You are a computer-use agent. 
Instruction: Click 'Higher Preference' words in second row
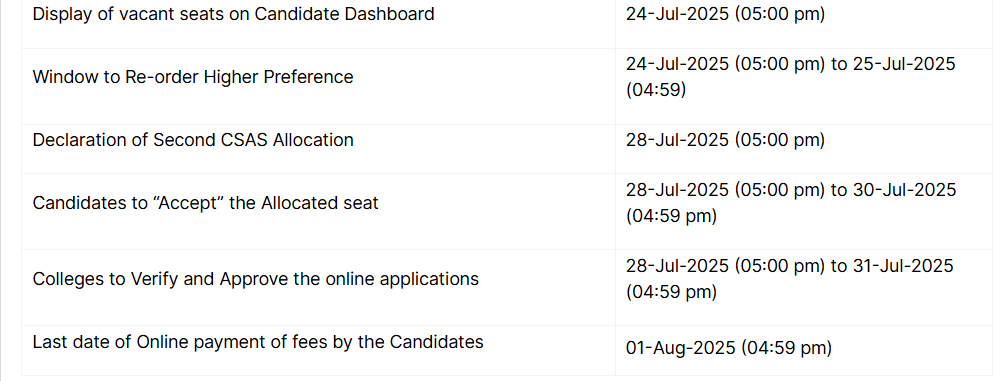278,77
